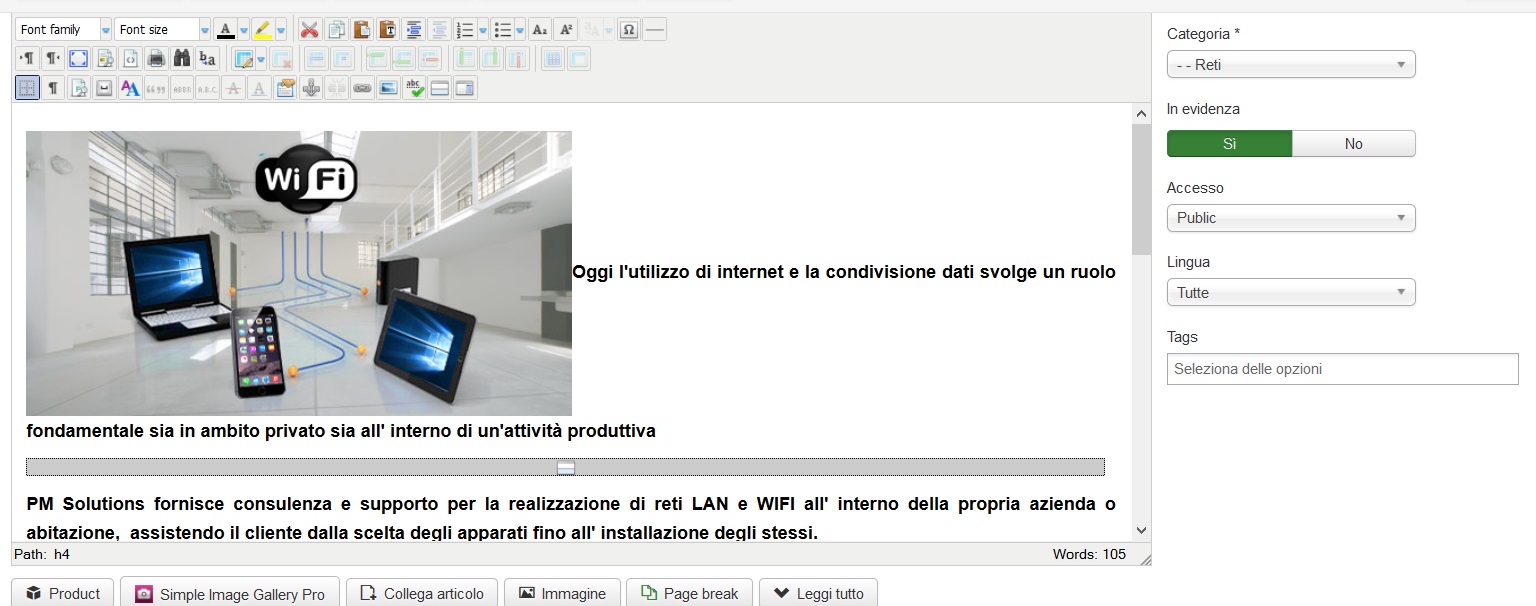The width and height of the screenshot is (1536, 606).
Task: Toggle visual aids grid button
Action: click(x=27, y=88)
